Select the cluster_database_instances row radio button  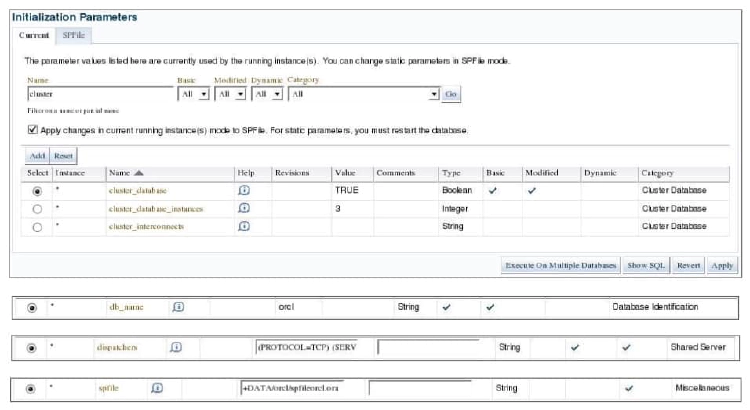(37, 209)
